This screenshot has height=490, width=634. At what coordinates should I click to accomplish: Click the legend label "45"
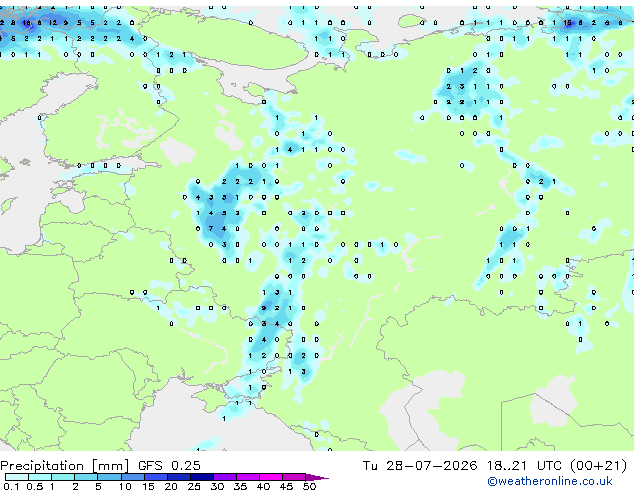point(286,486)
